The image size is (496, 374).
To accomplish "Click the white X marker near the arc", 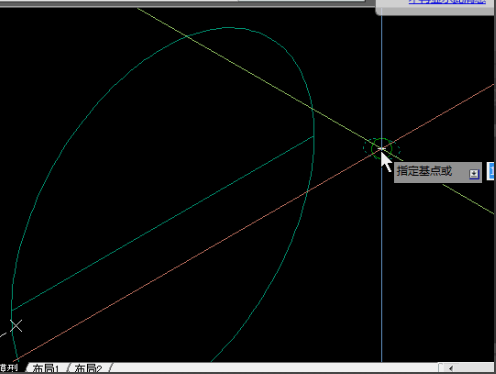I will tap(16, 326).
